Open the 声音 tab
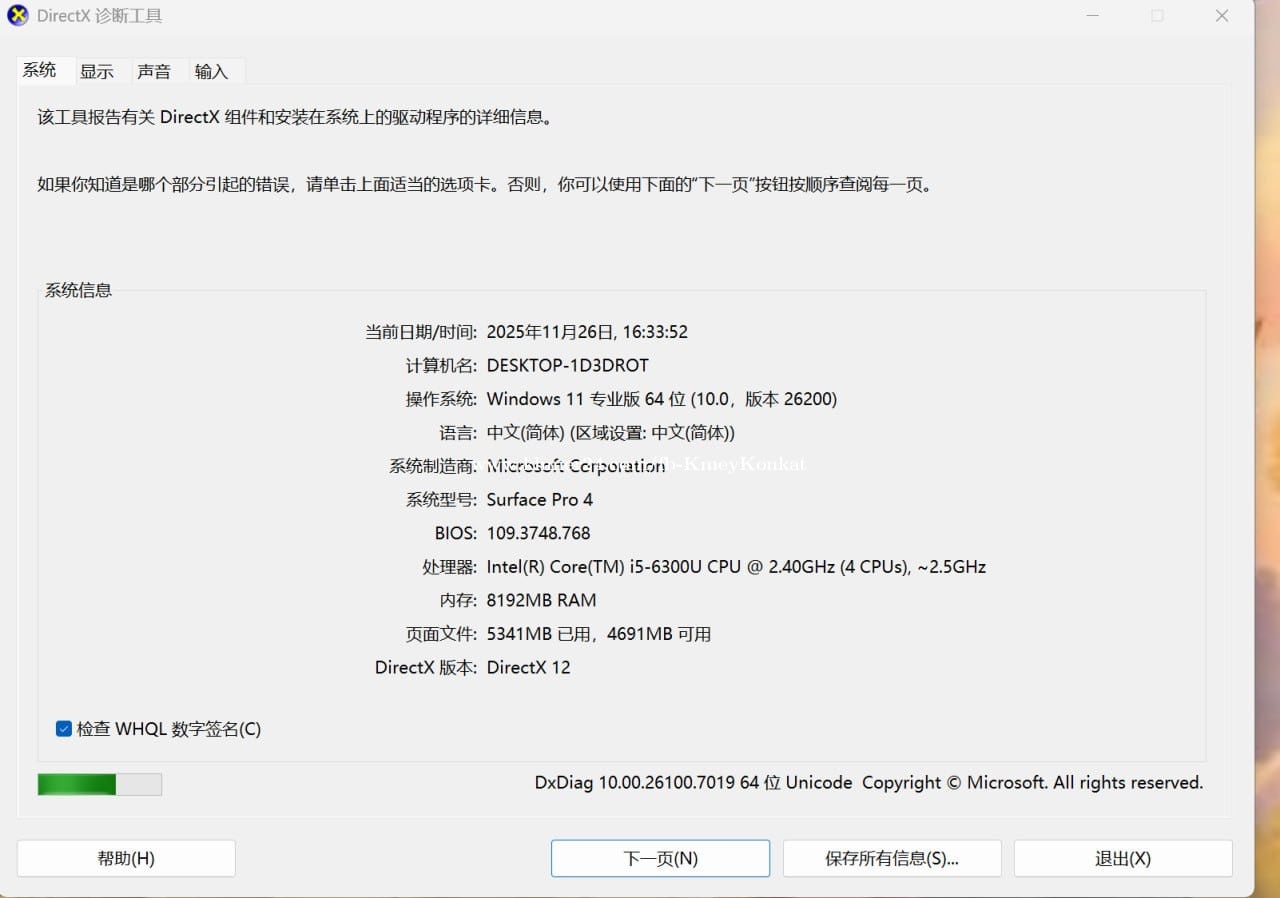Screen dimensions: 1280x898 point(154,71)
